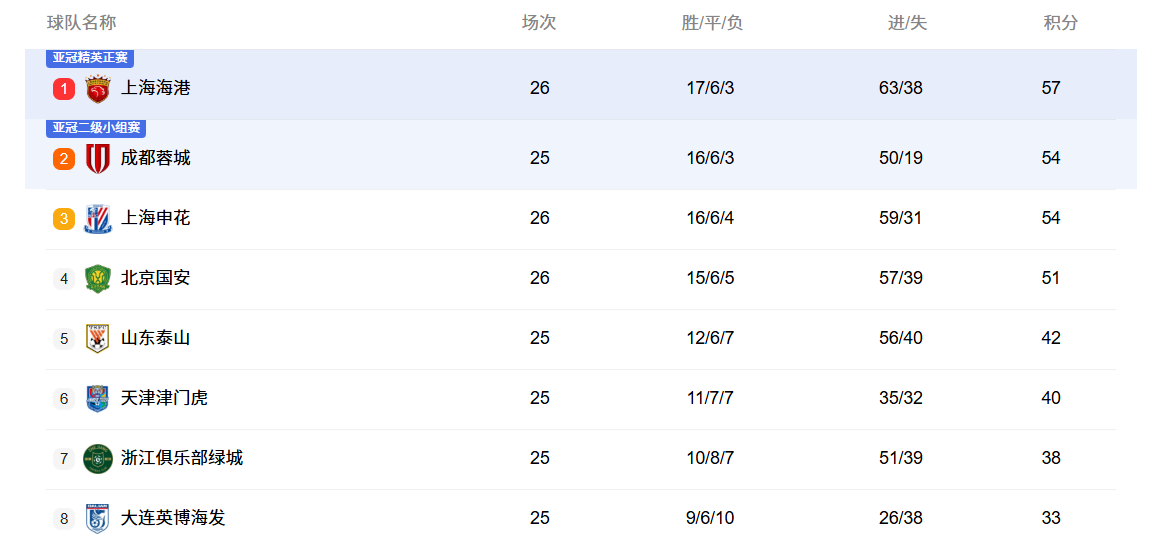Select the 浙江俱乐部绿城 round logo
1164x549 pixels.
[x=97, y=458]
